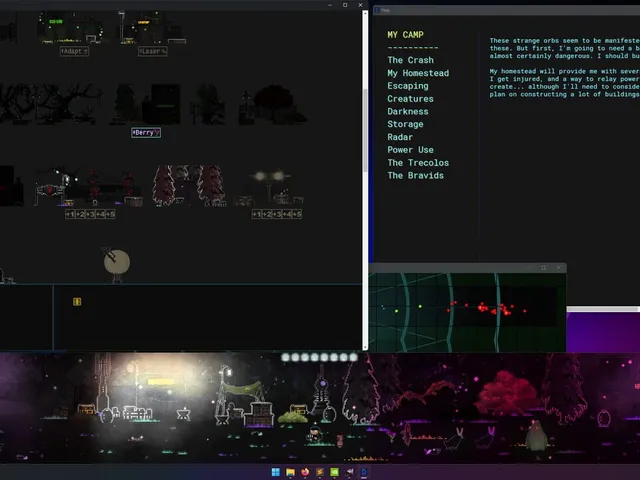Select the building above the Laser label
The image size is (640, 480).
(x=152, y=27)
